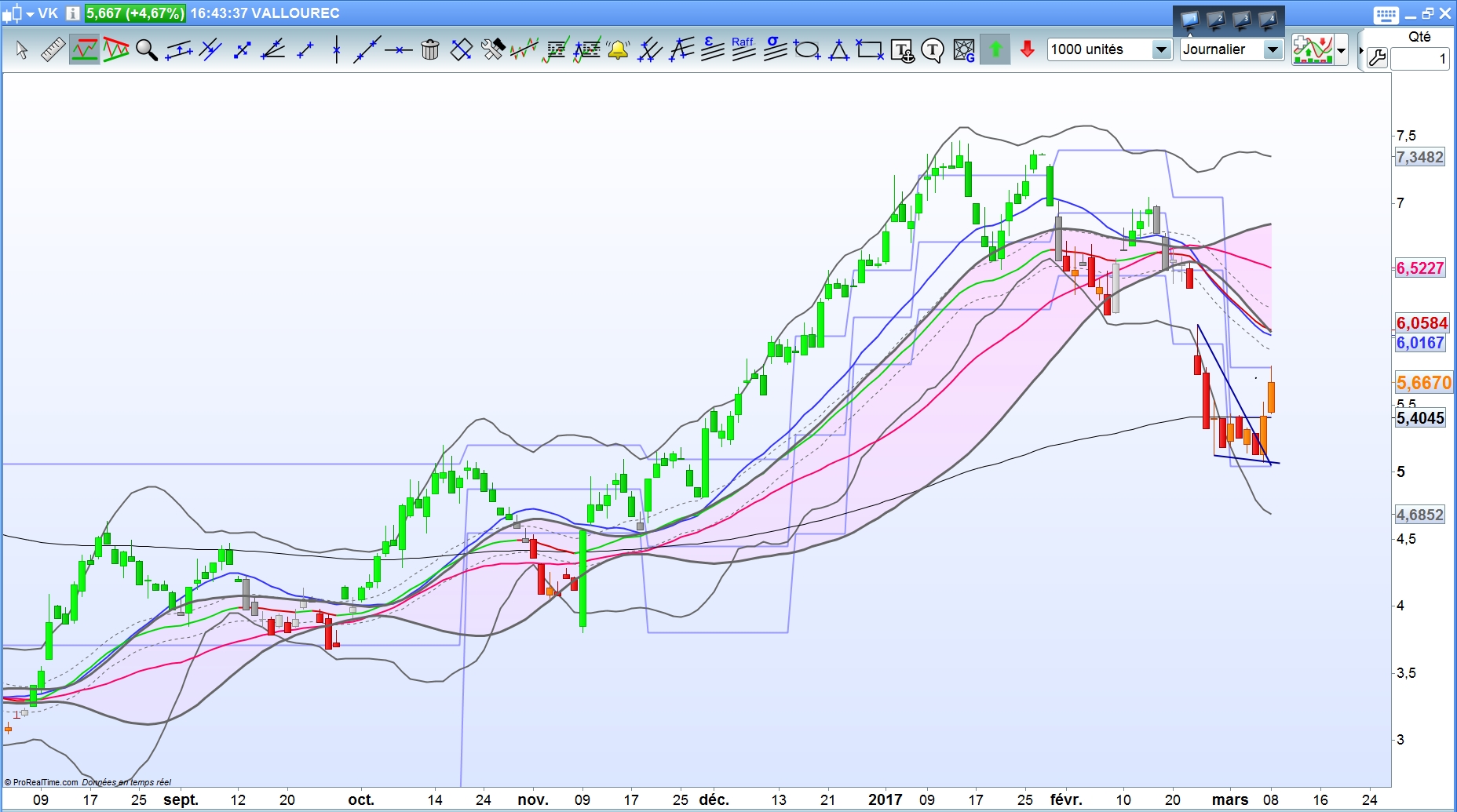This screenshot has width=1457, height=812.
Task: Pick the ruler measurement tool
Action: [x=53, y=50]
